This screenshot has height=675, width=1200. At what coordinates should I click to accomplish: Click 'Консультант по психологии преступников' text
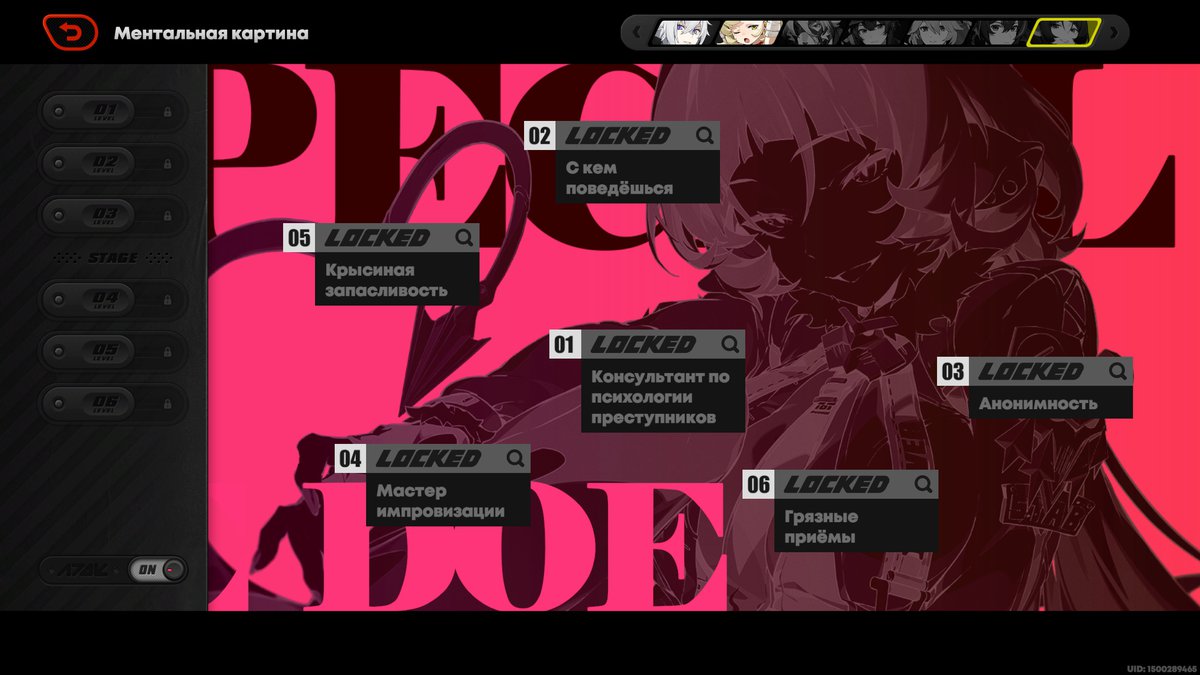click(661, 398)
